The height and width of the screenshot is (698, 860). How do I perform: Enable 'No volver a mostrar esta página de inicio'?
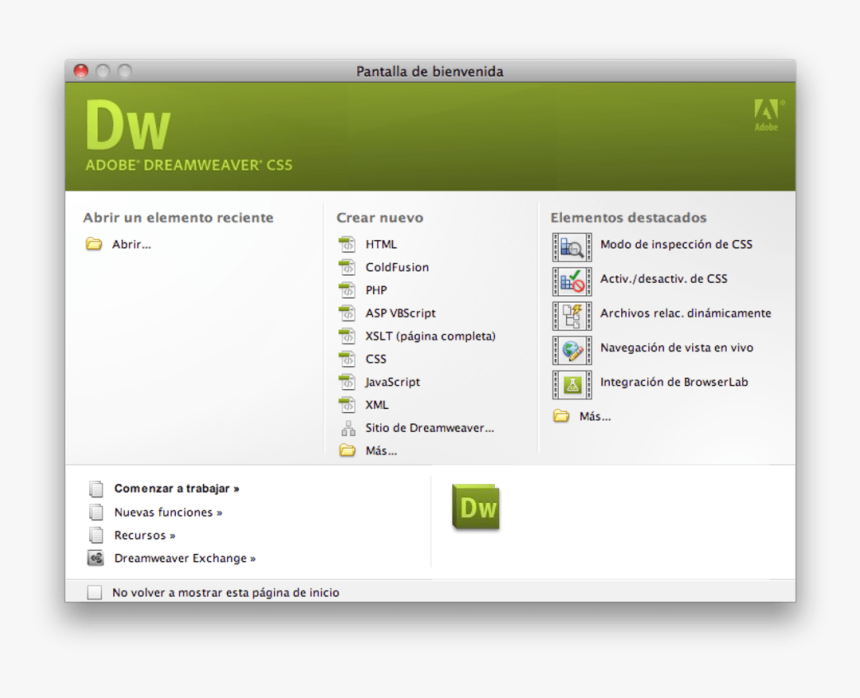95,592
